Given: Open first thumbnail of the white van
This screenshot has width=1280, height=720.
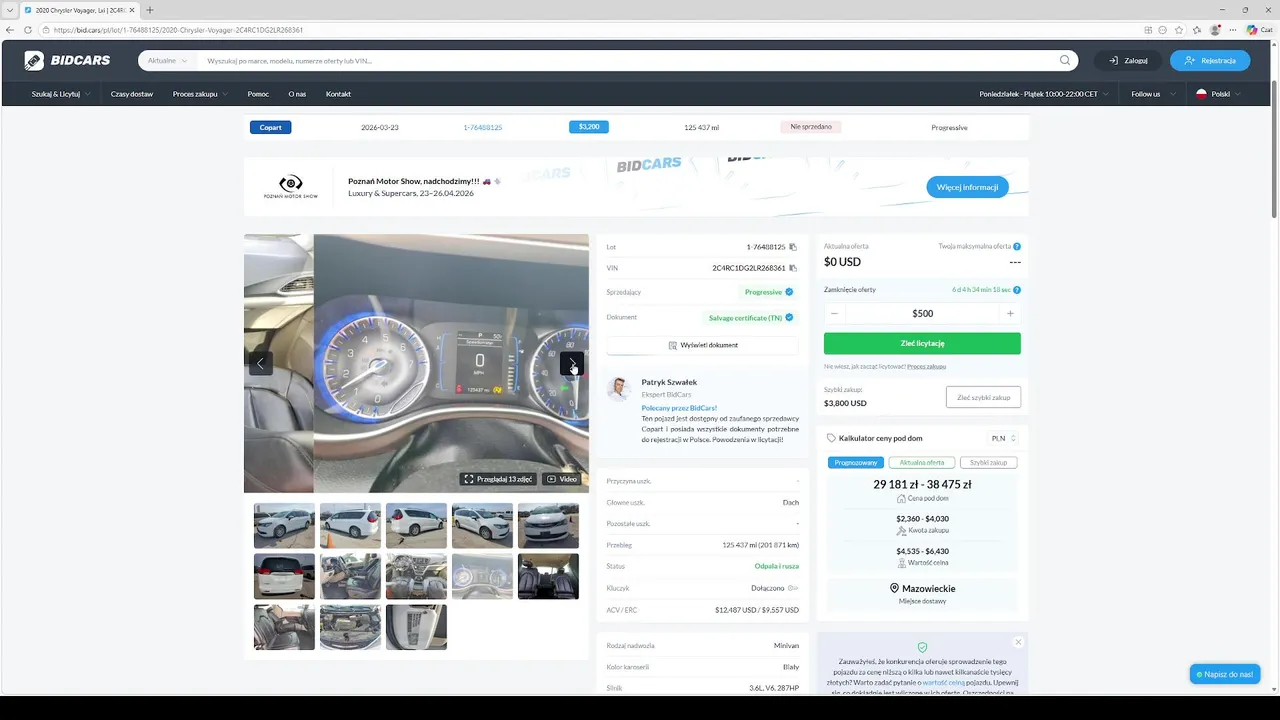Looking at the screenshot, I should [284, 526].
